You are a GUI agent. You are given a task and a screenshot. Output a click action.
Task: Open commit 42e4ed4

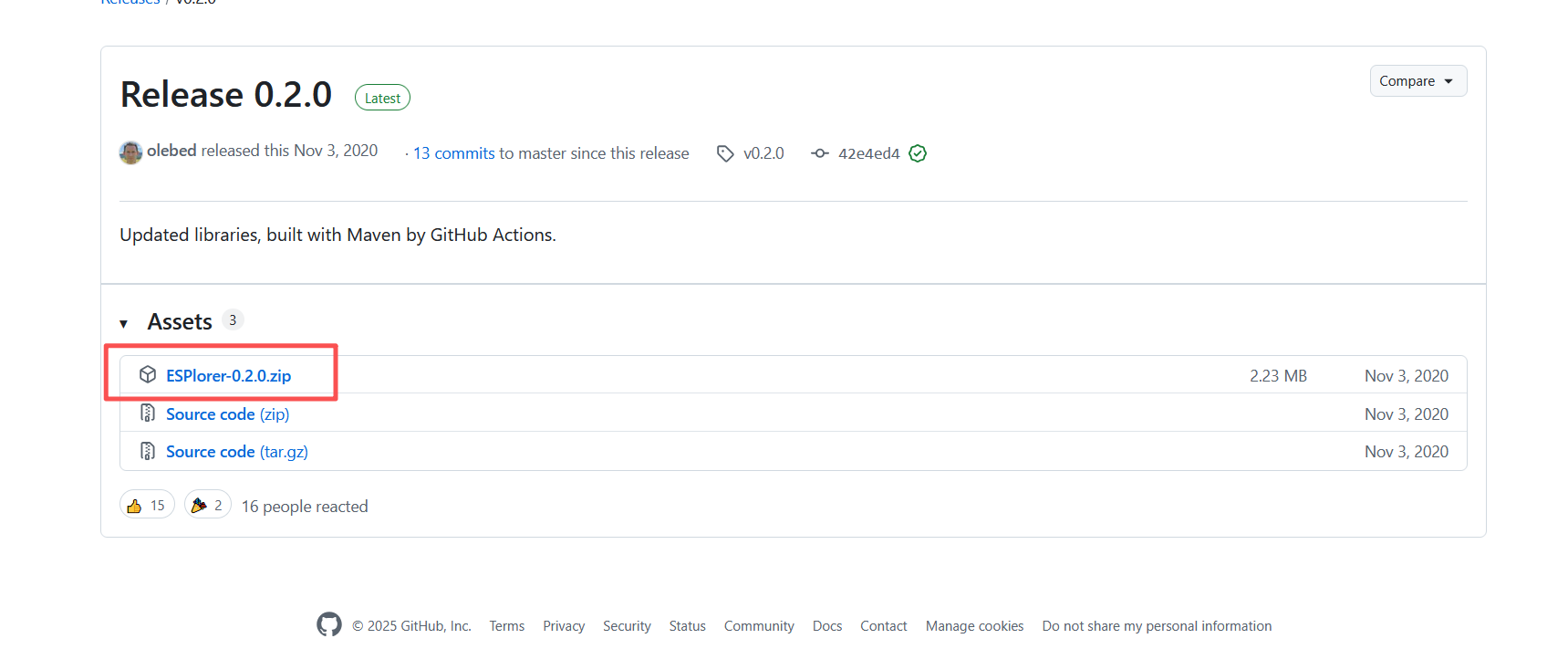[868, 153]
